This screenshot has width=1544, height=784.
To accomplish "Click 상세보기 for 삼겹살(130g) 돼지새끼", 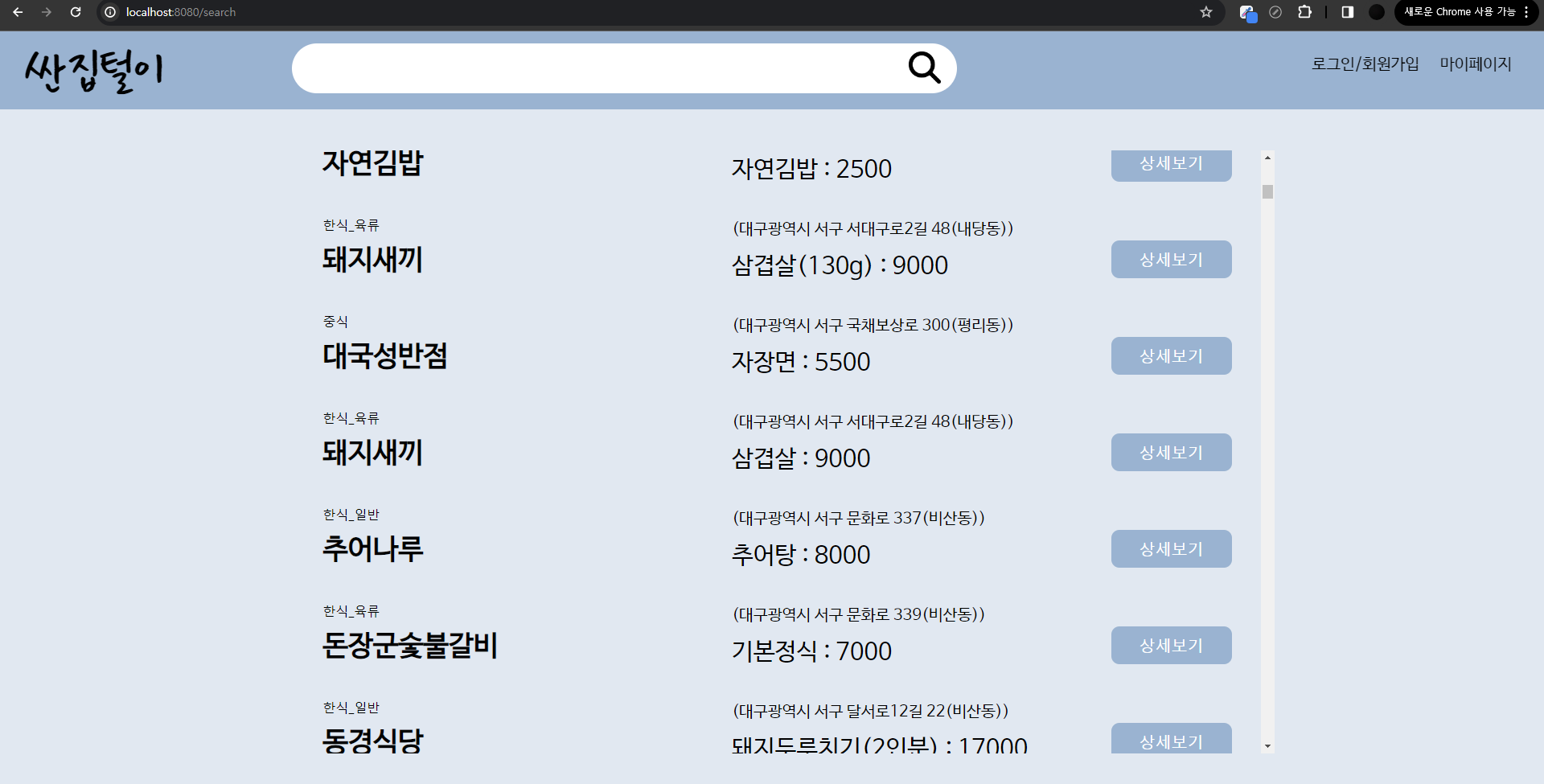I will coord(1172,259).
